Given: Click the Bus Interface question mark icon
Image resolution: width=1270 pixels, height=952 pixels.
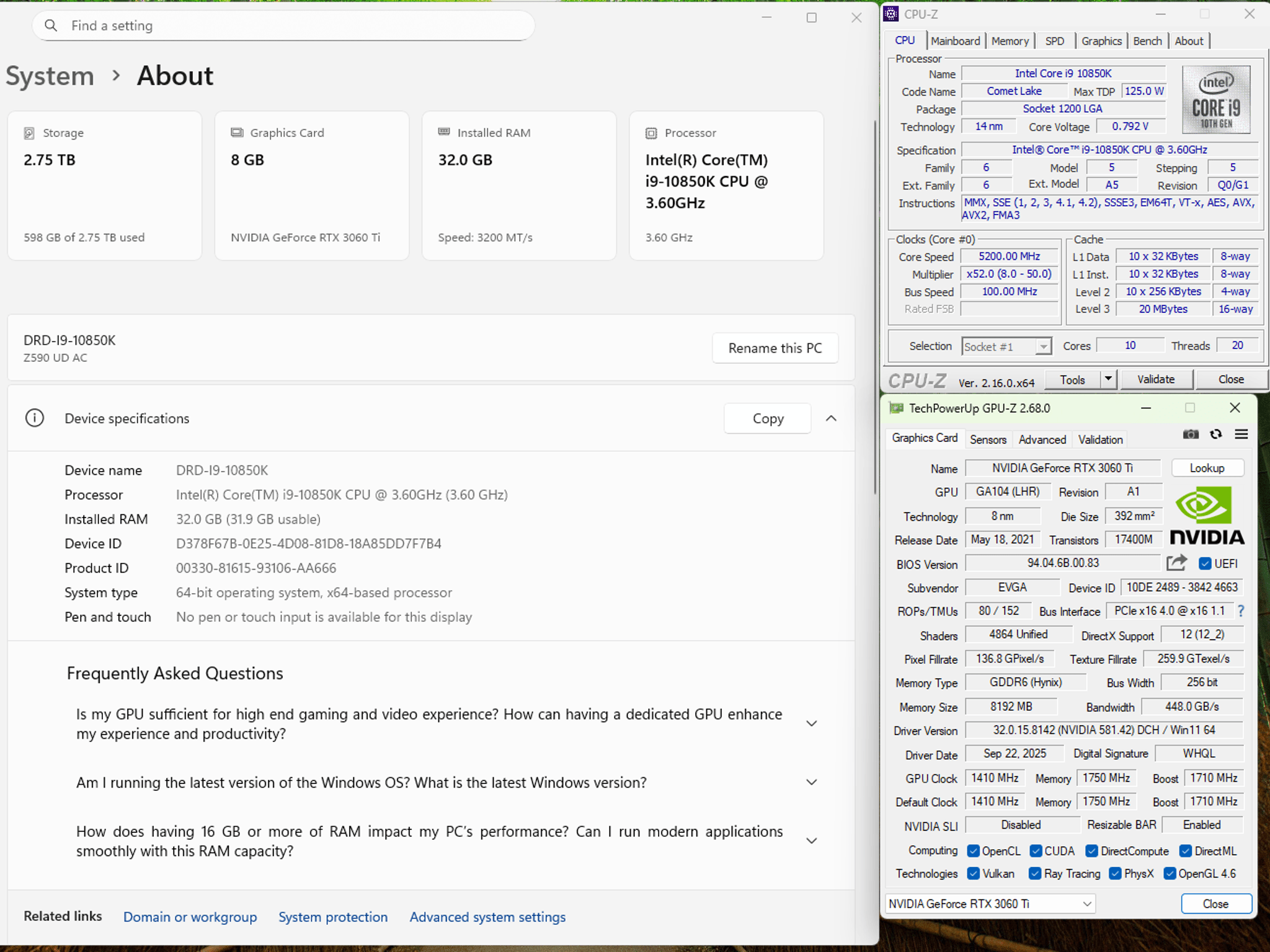Looking at the screenshot, I should click(1241, 611).
